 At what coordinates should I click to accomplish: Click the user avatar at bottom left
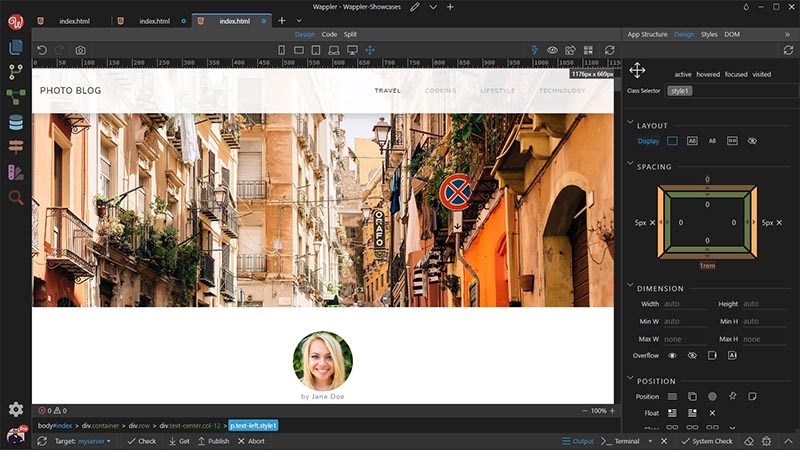pos(16,436)
